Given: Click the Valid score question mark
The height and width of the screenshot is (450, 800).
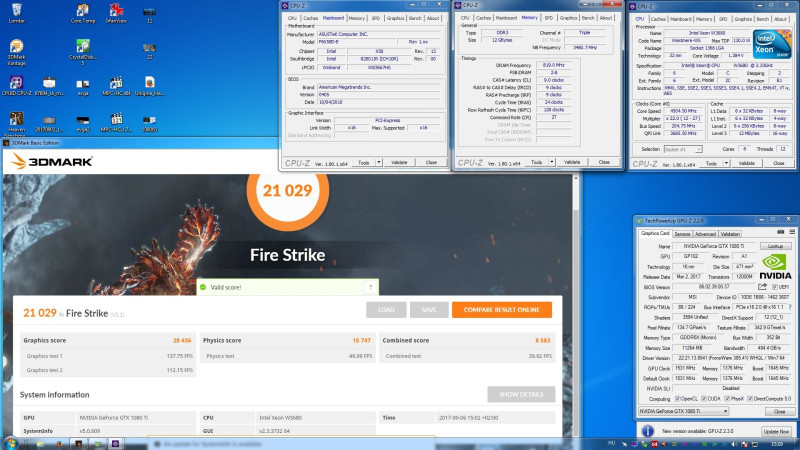Looking at the screenshot, I should [x=370, y=287].
